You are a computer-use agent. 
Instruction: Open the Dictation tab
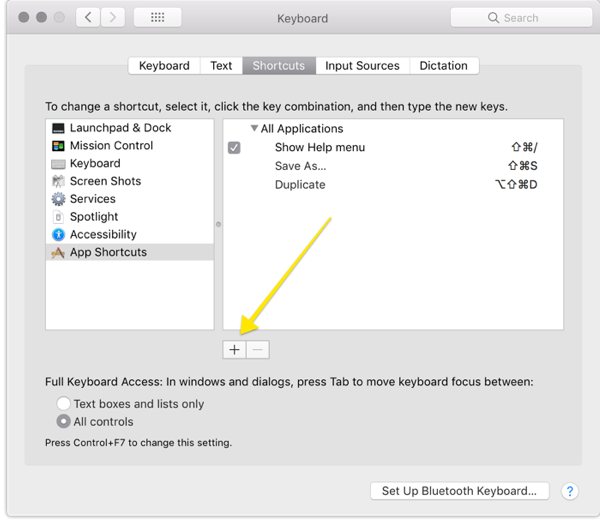443,66
